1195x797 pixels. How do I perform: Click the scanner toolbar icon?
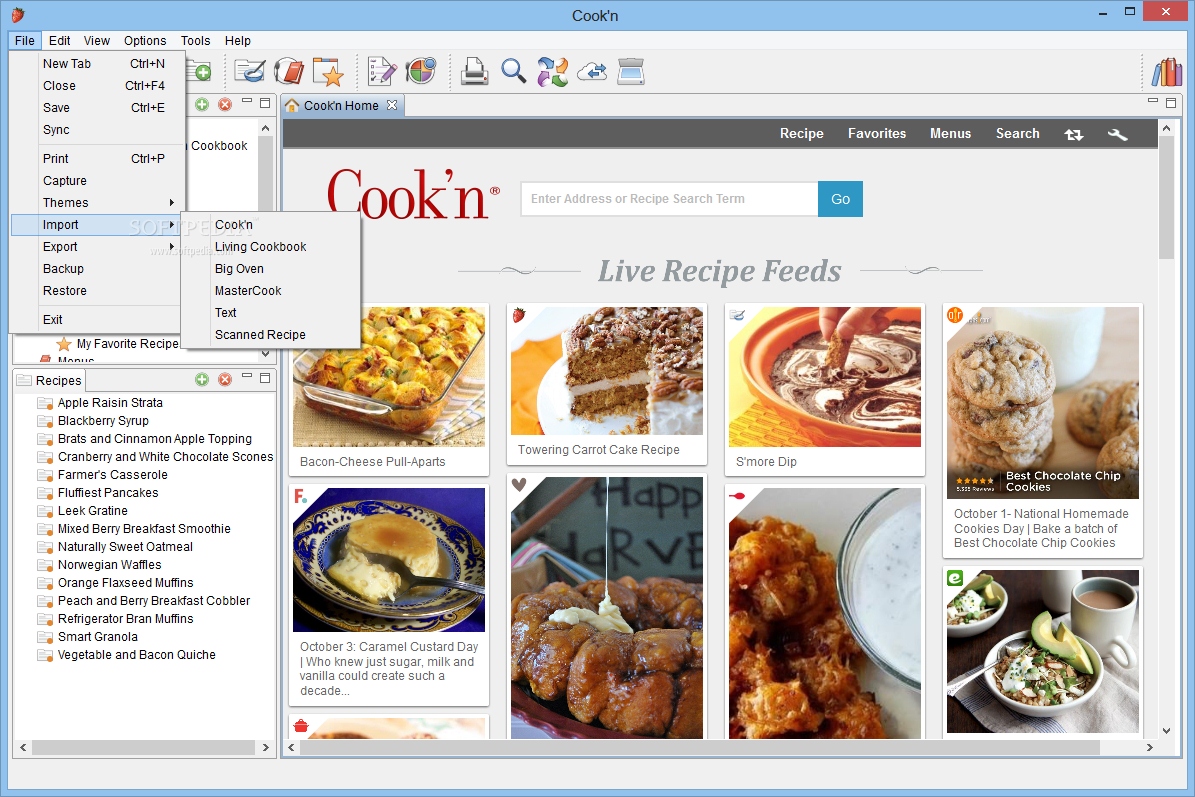coord(631,72)
